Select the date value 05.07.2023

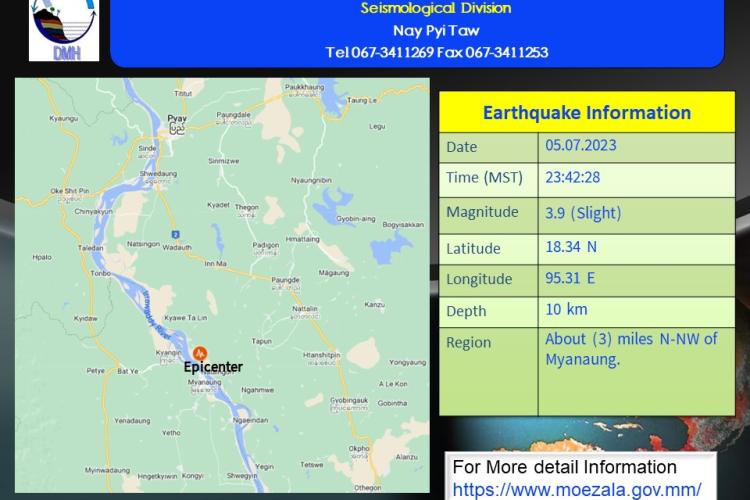point(581,145)
